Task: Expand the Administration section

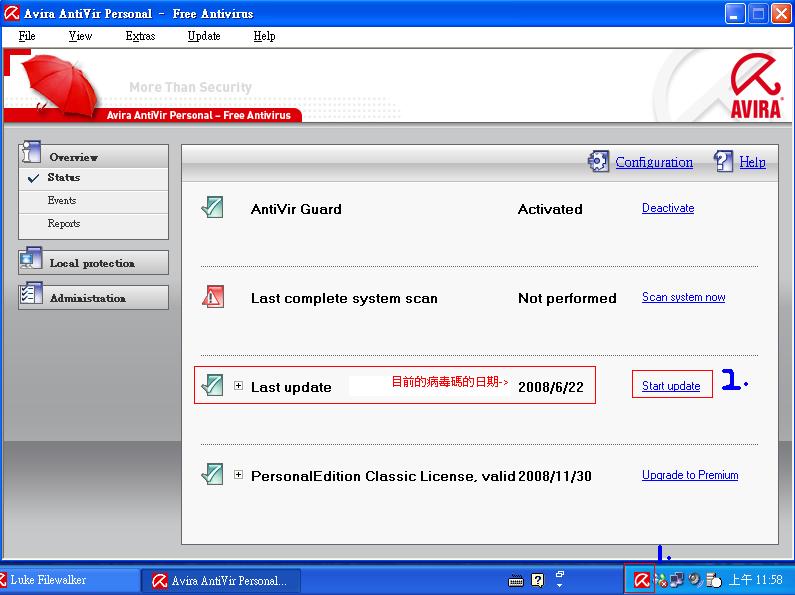Action: pyautogui.click(x=94, y=298)
